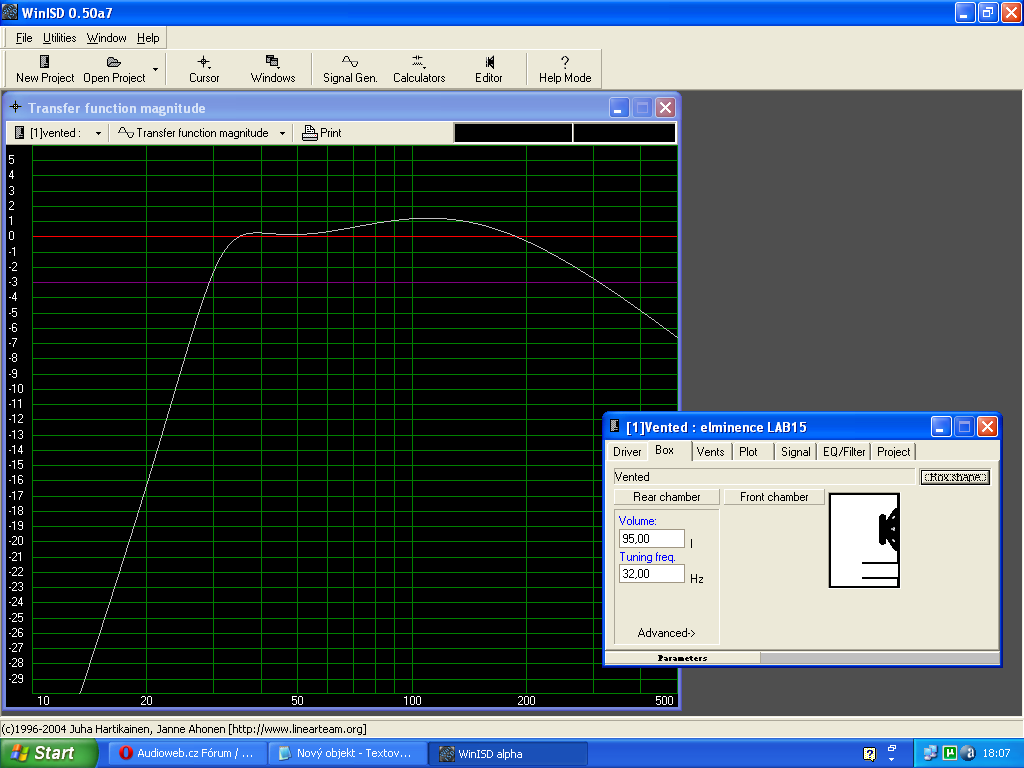Open the Windows toolbar menu
The image size is (1024, 768).
coord(273,69)
